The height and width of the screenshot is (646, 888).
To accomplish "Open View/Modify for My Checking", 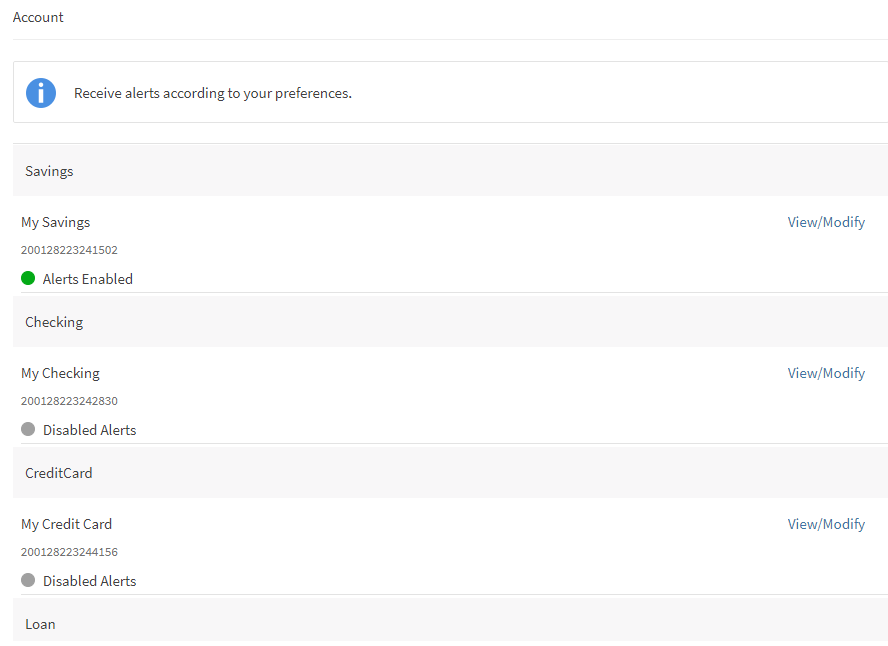I will tap(826, 373).
